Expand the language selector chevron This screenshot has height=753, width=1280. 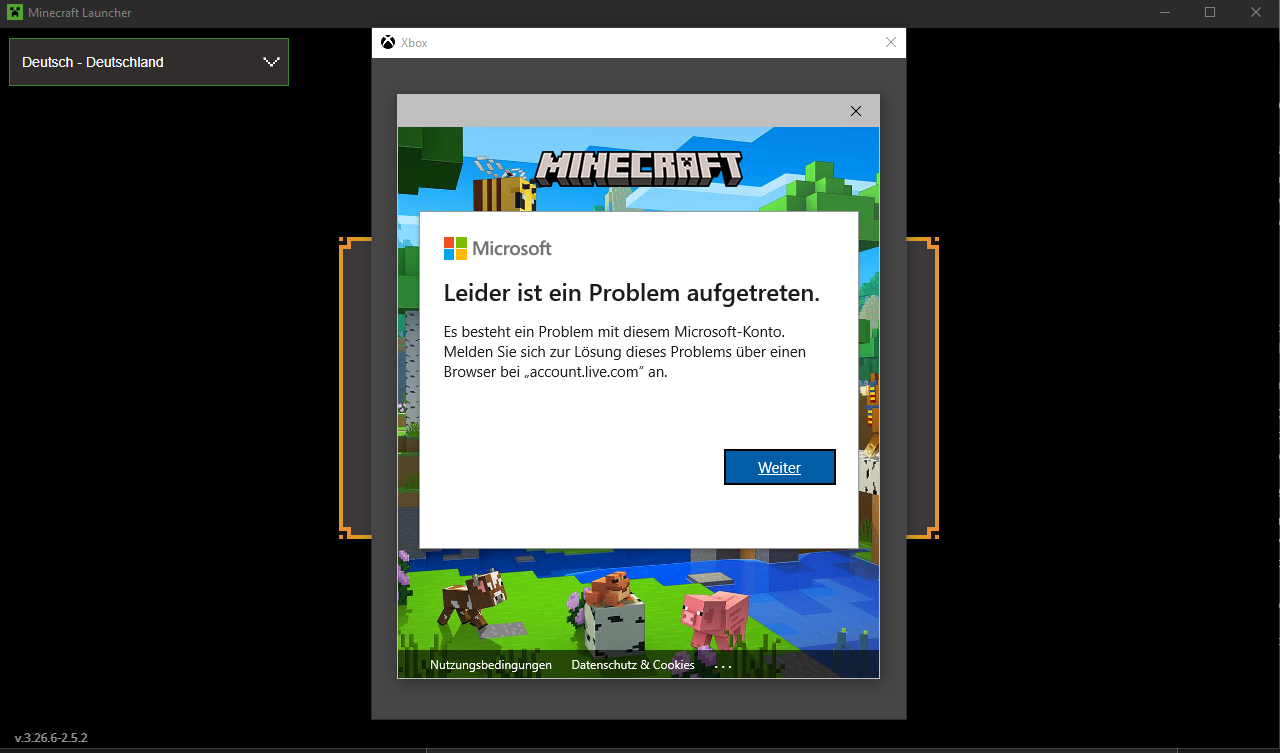point(270,61)
